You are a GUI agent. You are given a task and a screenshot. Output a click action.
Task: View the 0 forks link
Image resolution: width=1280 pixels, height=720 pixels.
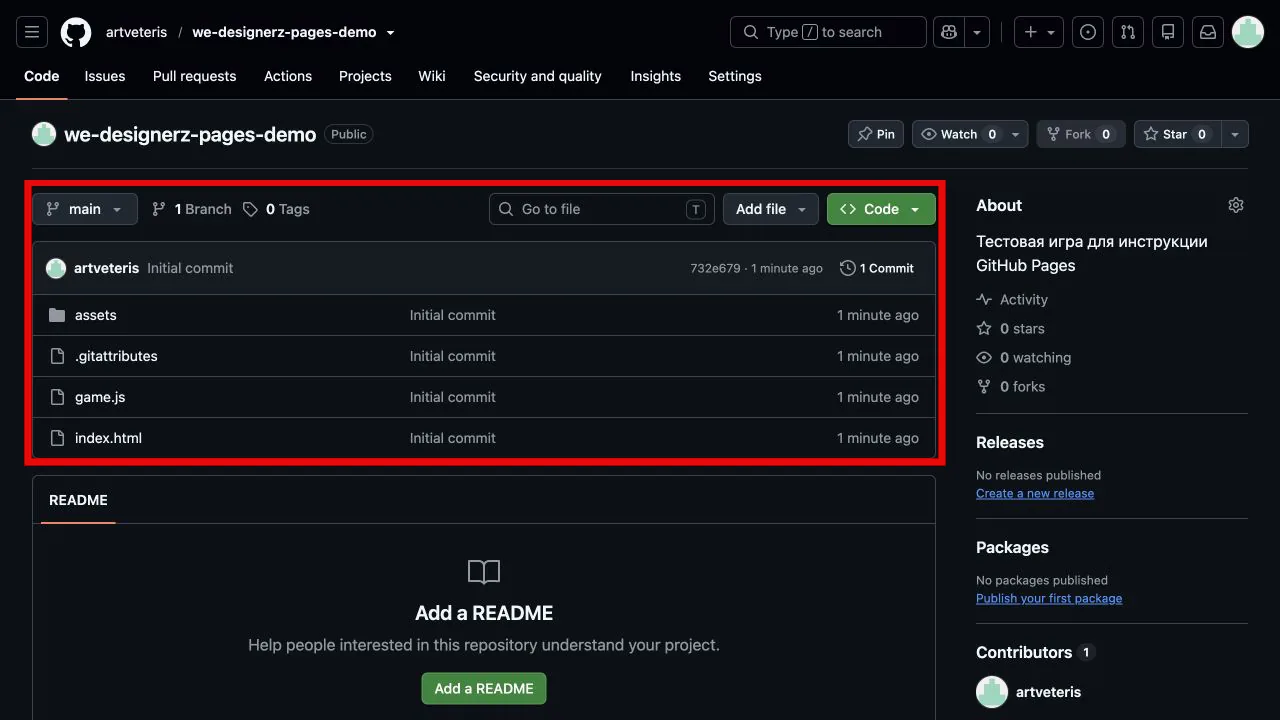(x=1011, y=386)
